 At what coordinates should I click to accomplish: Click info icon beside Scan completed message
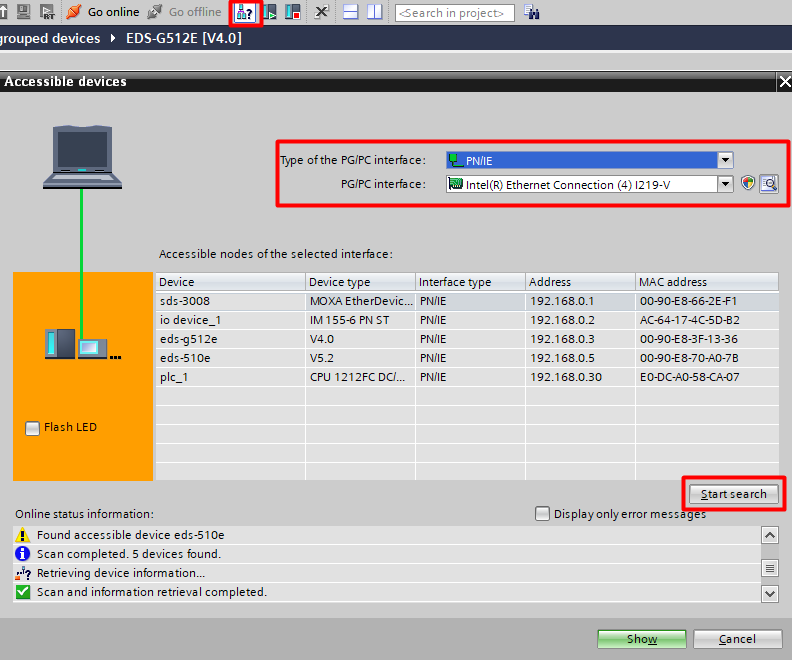(23, 554)
